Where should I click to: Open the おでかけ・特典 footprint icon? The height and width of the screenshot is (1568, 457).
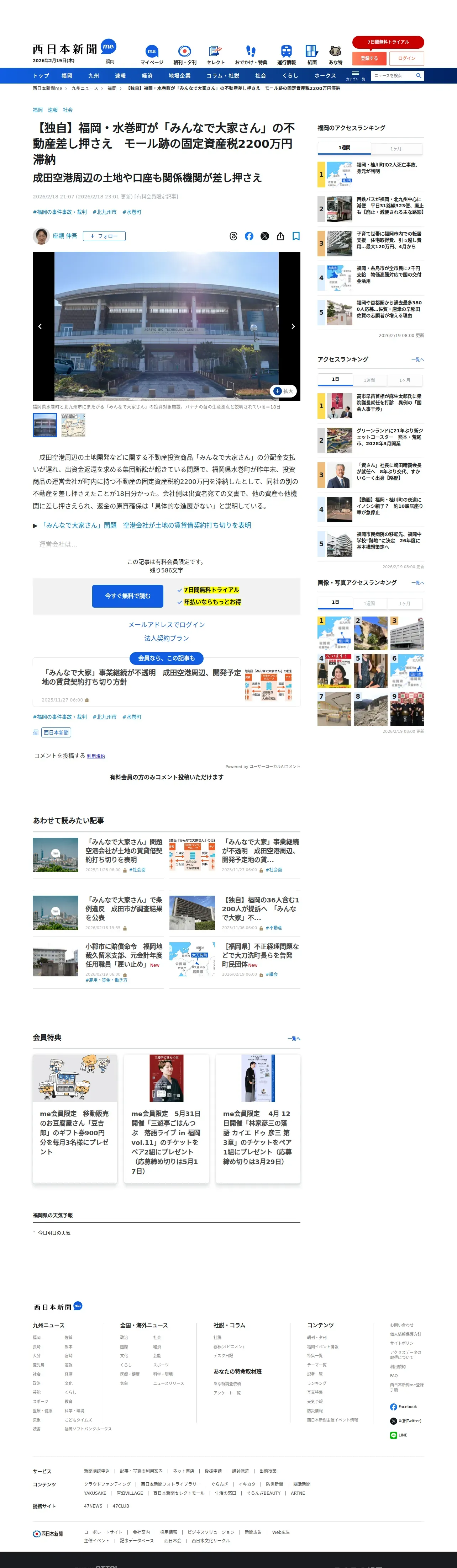pyautogui.click(x=251, y=54)
